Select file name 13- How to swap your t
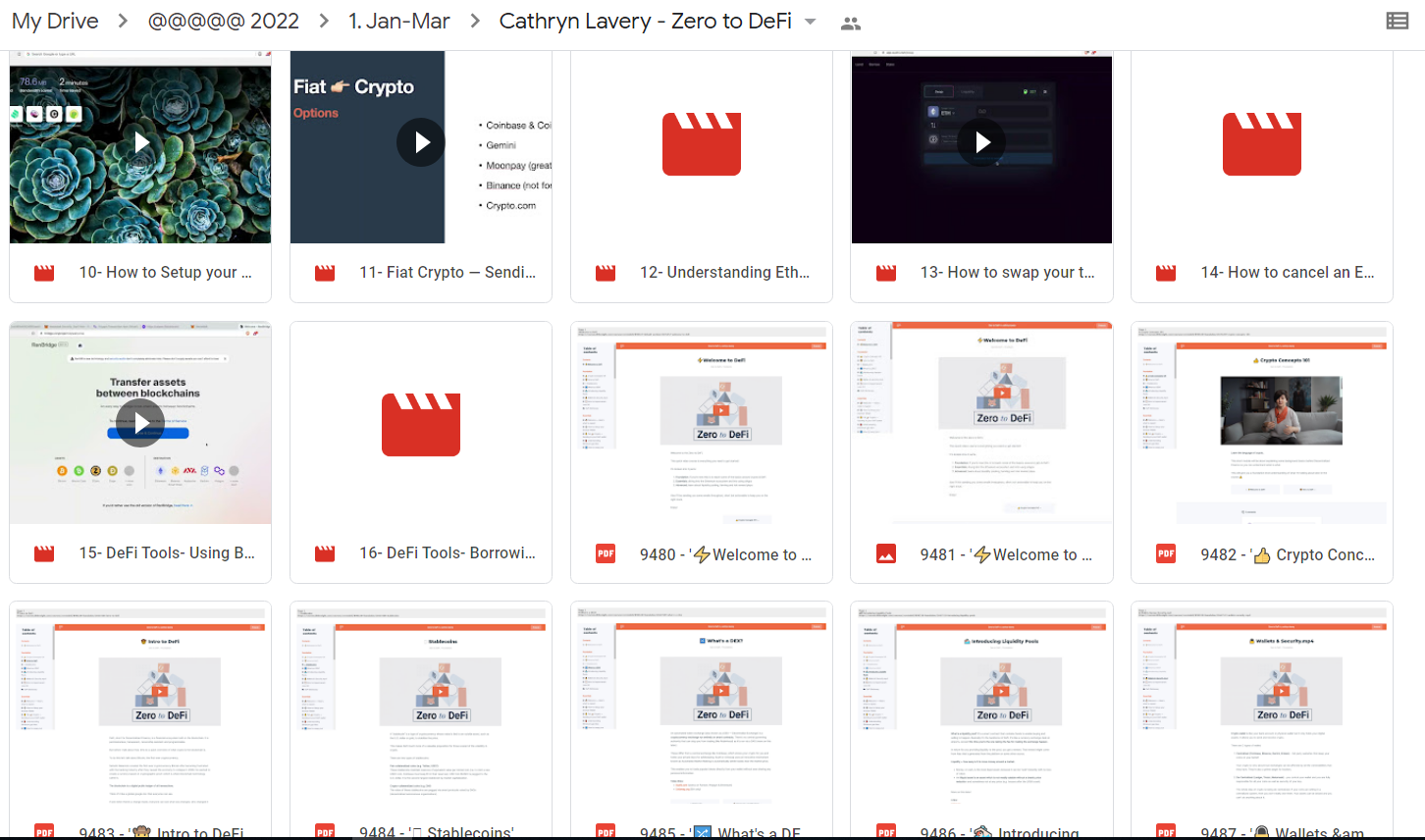Viewport: 1425px width, 840px height. 1007,273
